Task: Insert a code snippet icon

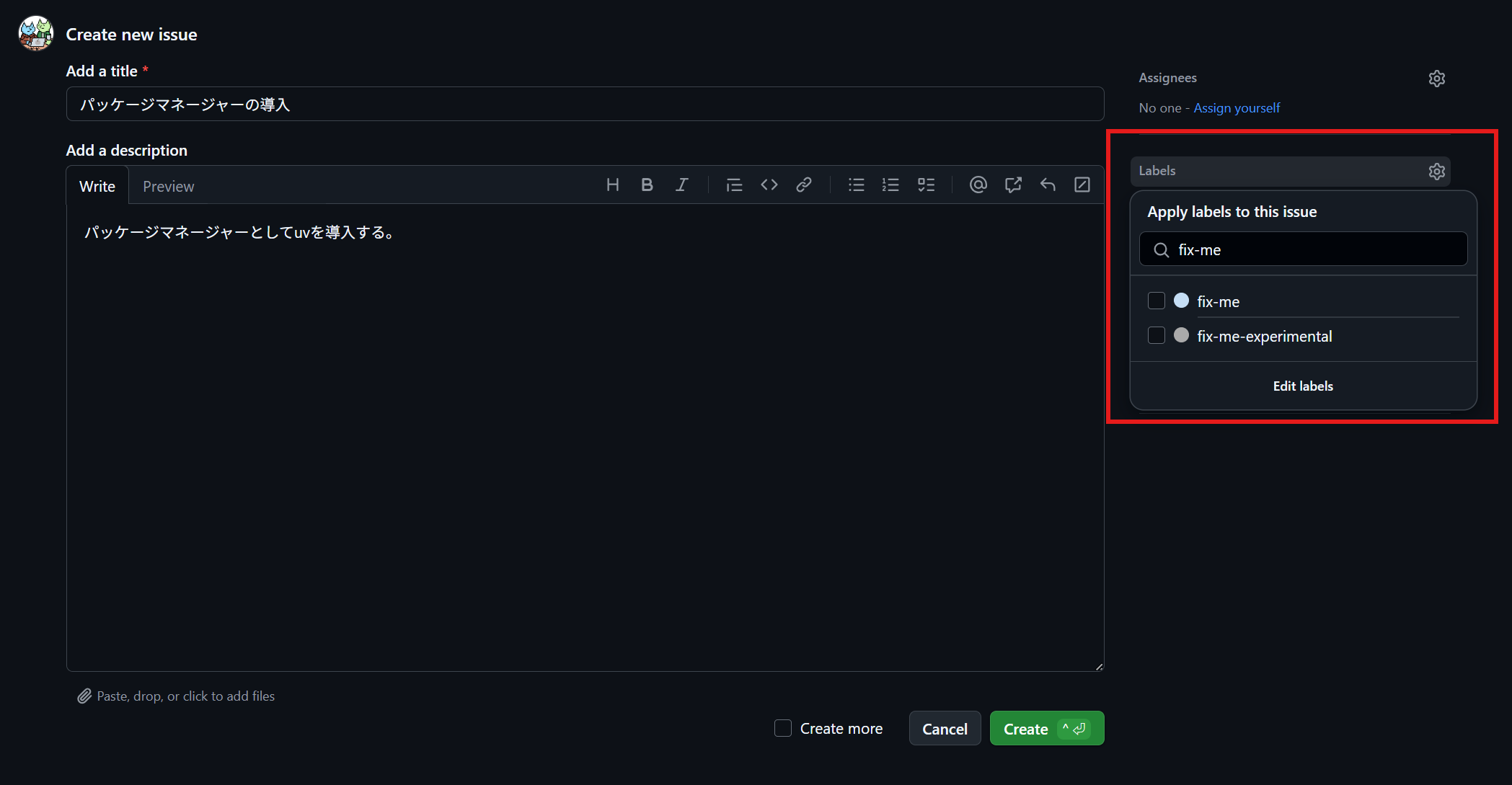Action: pos(769,185)
